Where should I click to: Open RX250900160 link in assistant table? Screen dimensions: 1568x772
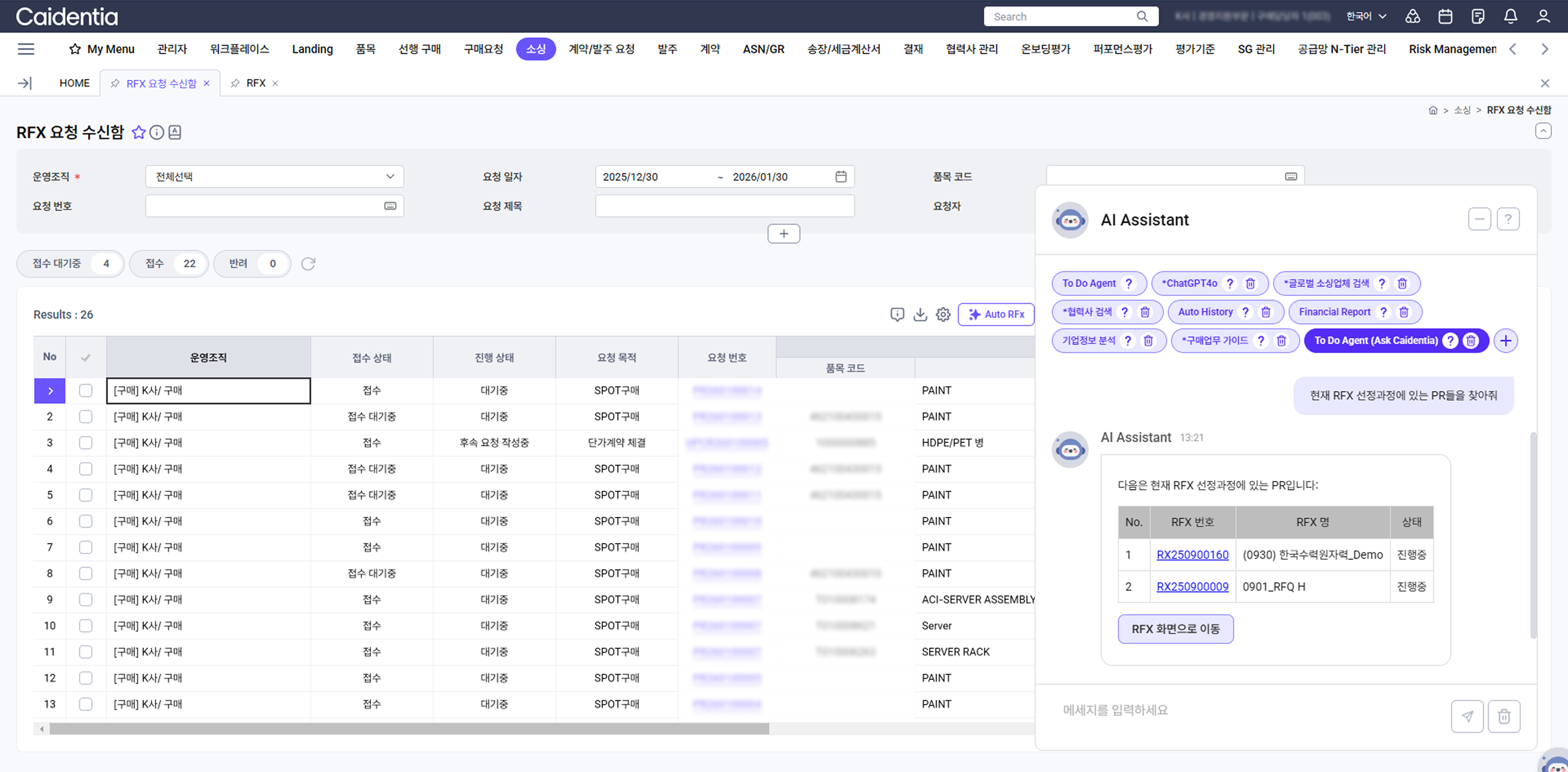point(1192,555)
